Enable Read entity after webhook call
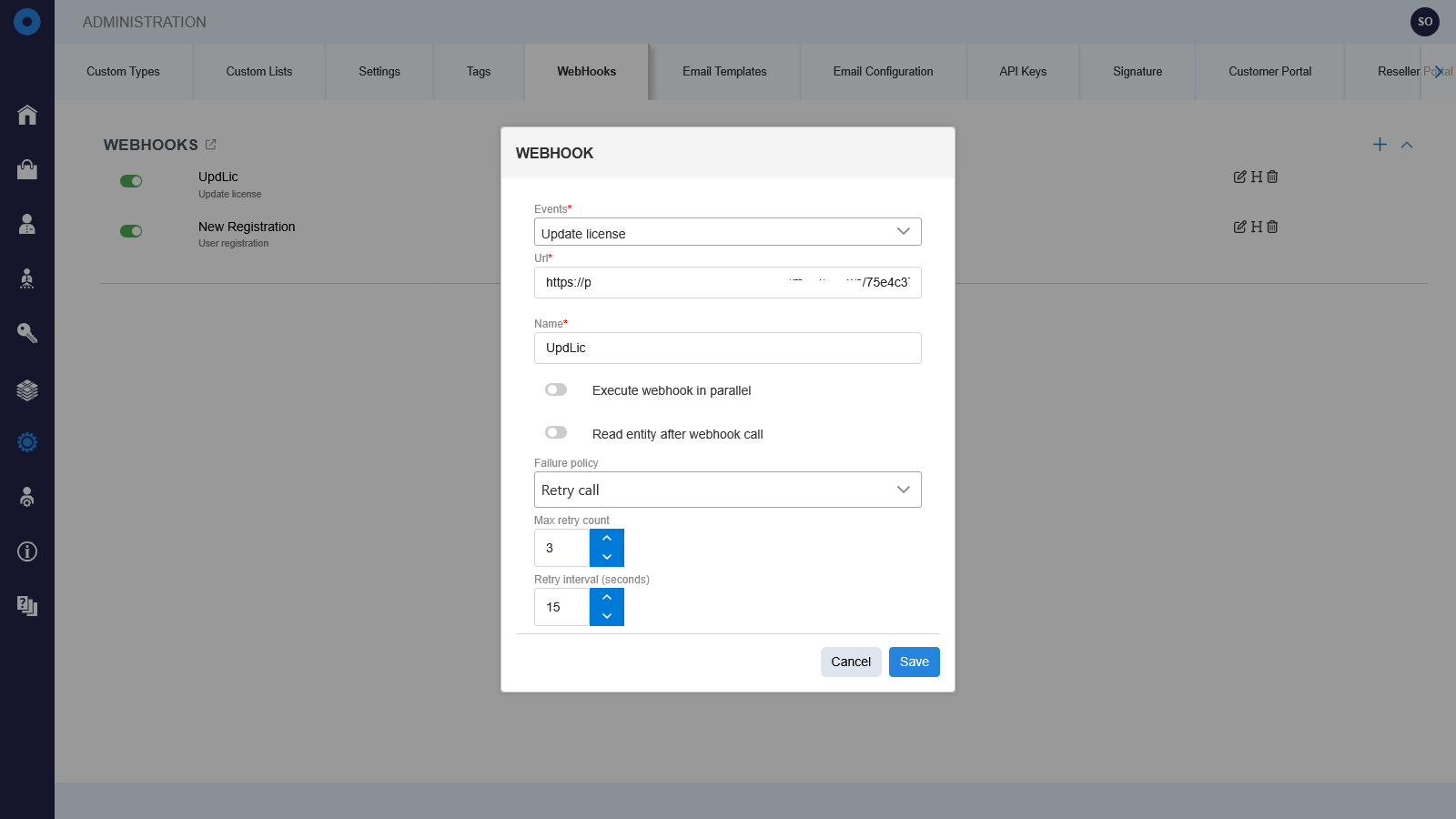The image size is (1456, 819). point(556,432)
